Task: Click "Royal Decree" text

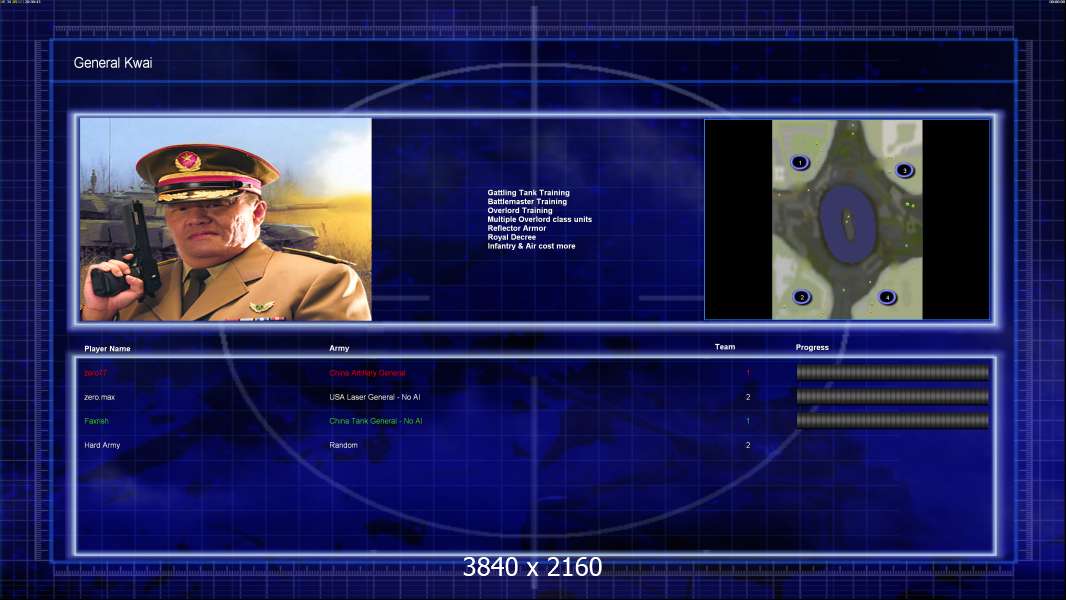Action: pos(511,237)
